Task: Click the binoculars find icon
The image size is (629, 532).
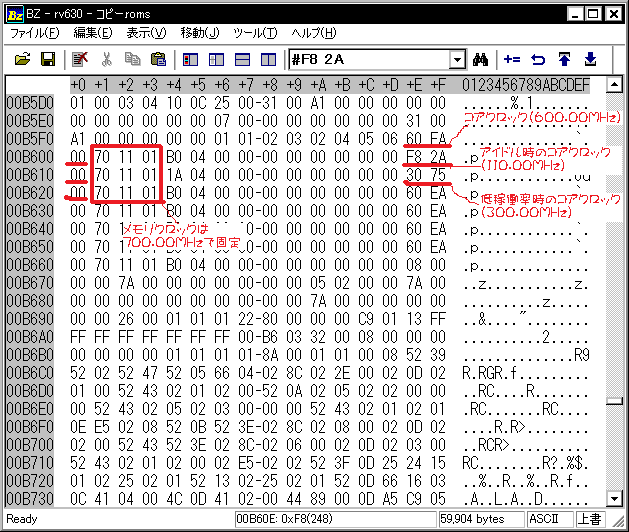Action: [480, 59]
